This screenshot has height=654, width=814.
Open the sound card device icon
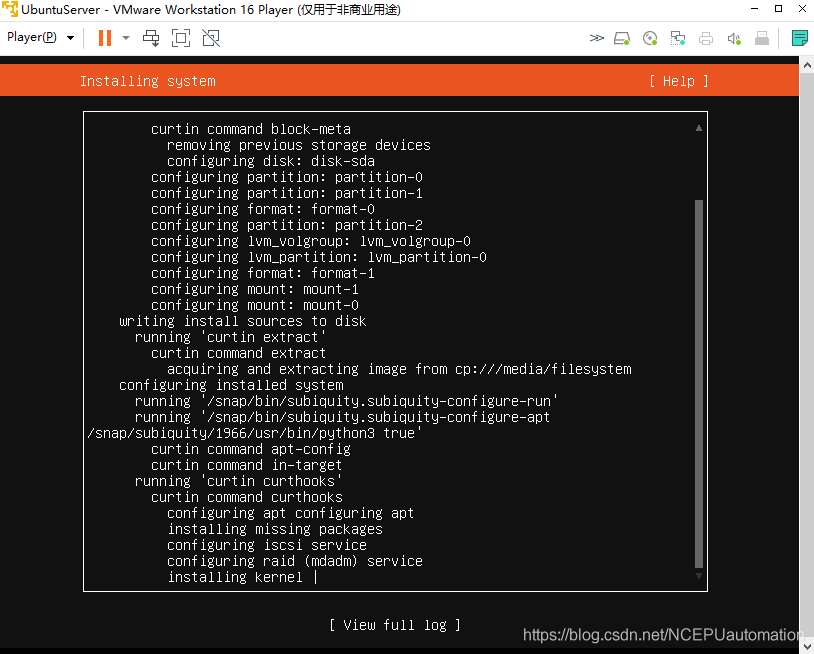pos(734,38)
